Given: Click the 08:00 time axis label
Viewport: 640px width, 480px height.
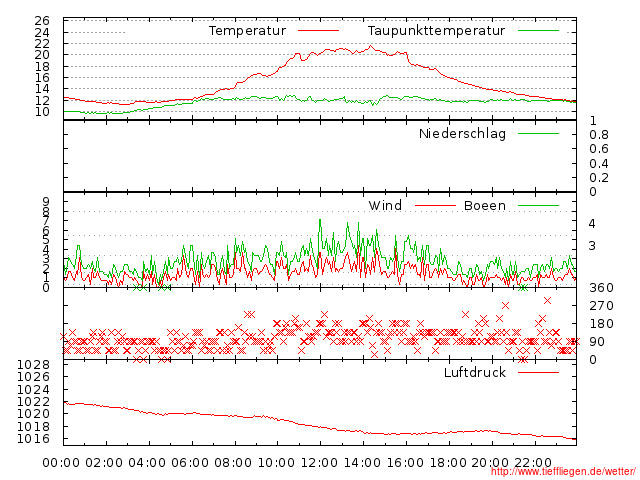Looking at the screenshot, I should click(233, 463).
